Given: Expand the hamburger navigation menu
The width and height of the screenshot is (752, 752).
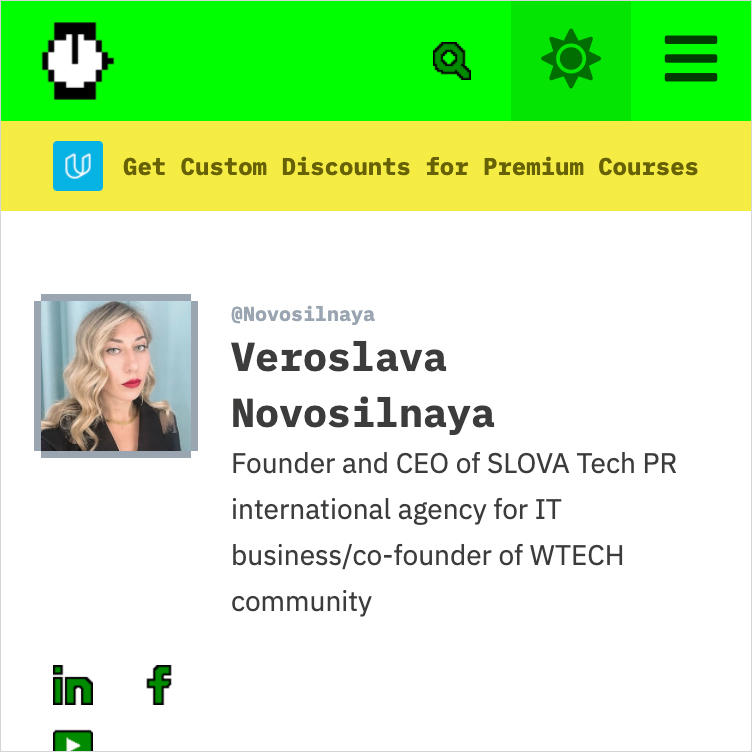Looking at the screenshot, I should pyautogui.click(x=691, y=59).
